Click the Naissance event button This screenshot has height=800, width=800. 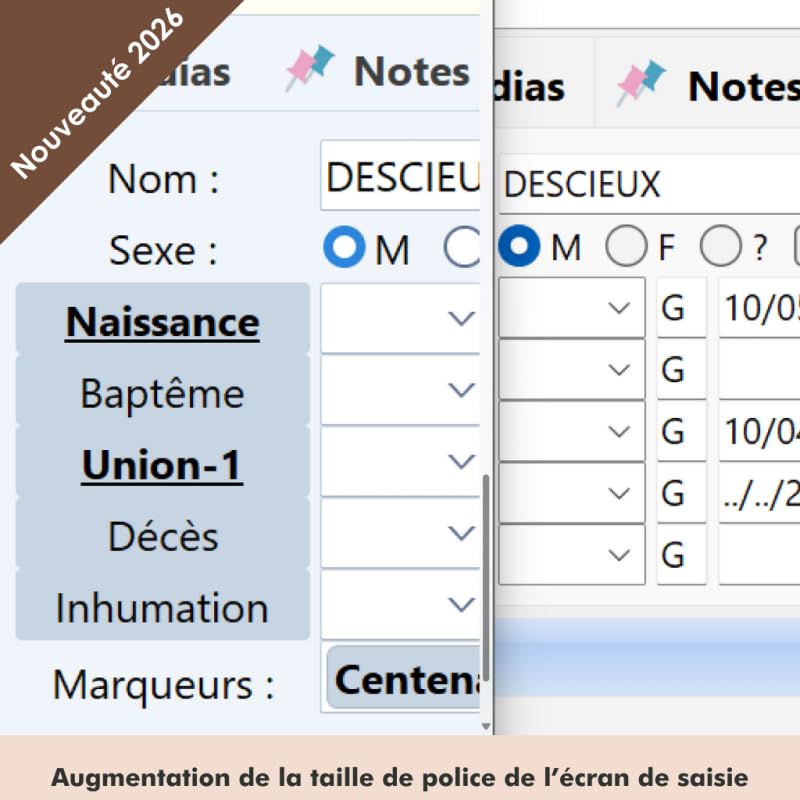(x=163, y=318)
